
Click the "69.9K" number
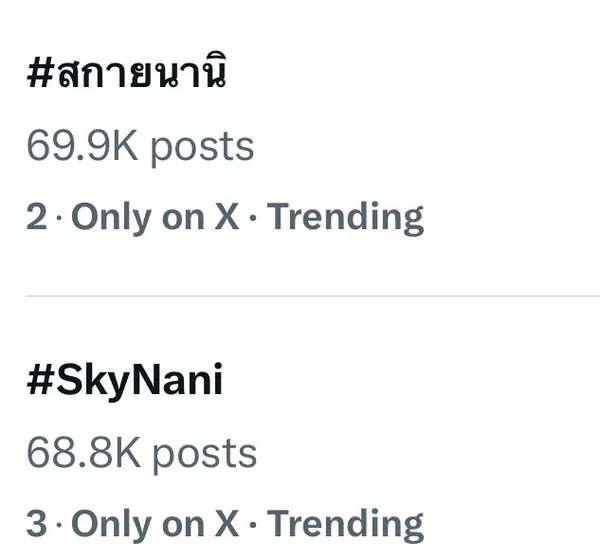pyautogui.click(x=82, y=147)
